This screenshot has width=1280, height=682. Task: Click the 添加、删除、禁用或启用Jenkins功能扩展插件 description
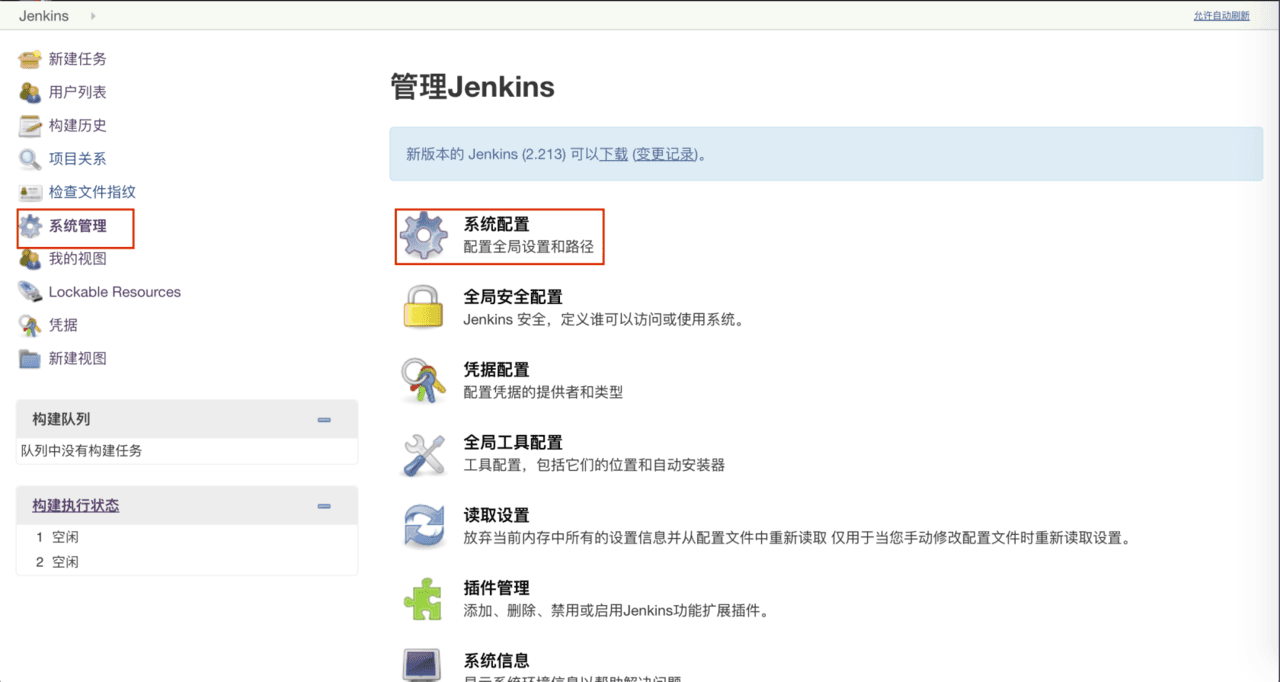(x=615, y=610)
